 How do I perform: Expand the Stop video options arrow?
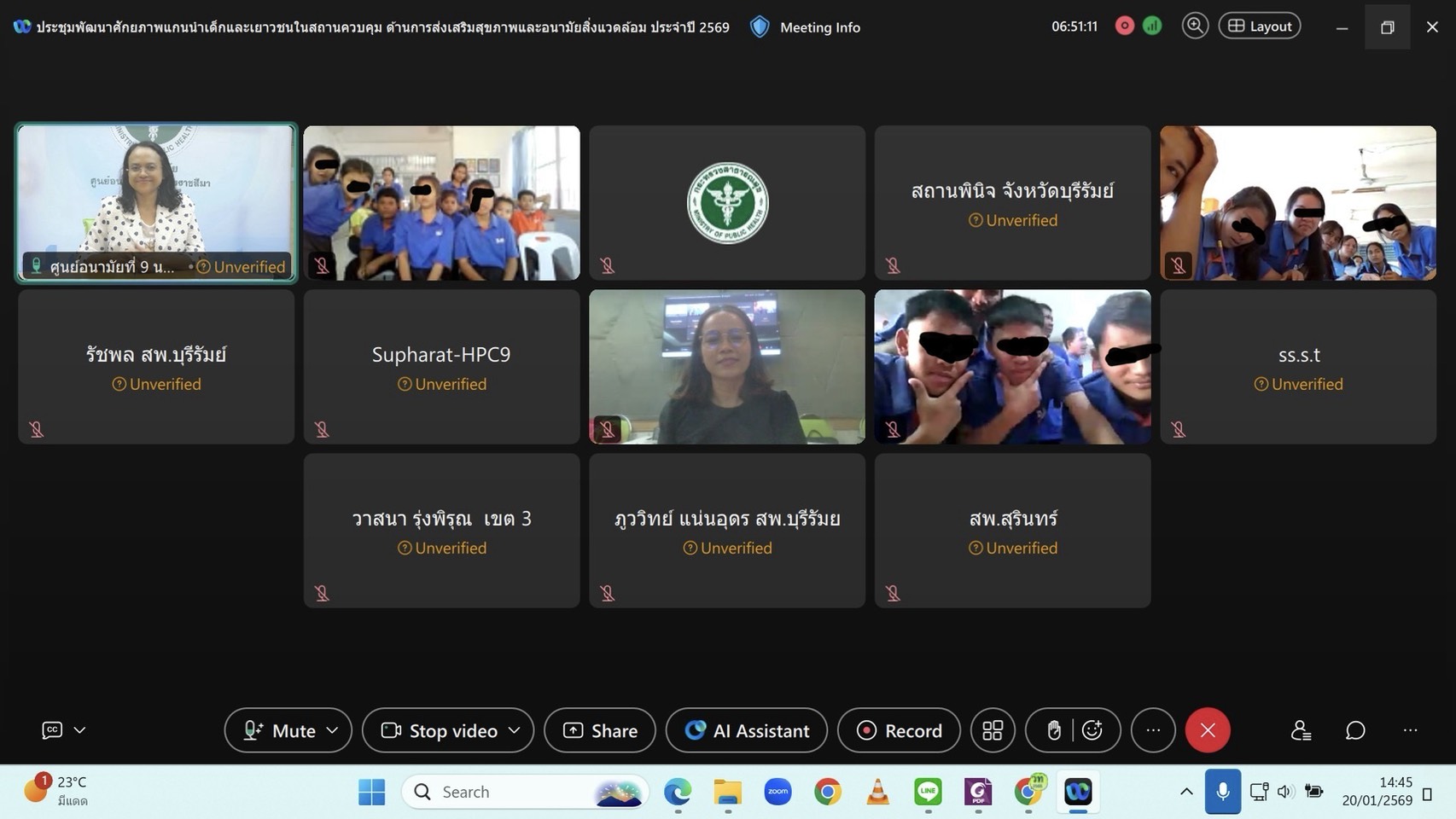[x=514, y=730]
